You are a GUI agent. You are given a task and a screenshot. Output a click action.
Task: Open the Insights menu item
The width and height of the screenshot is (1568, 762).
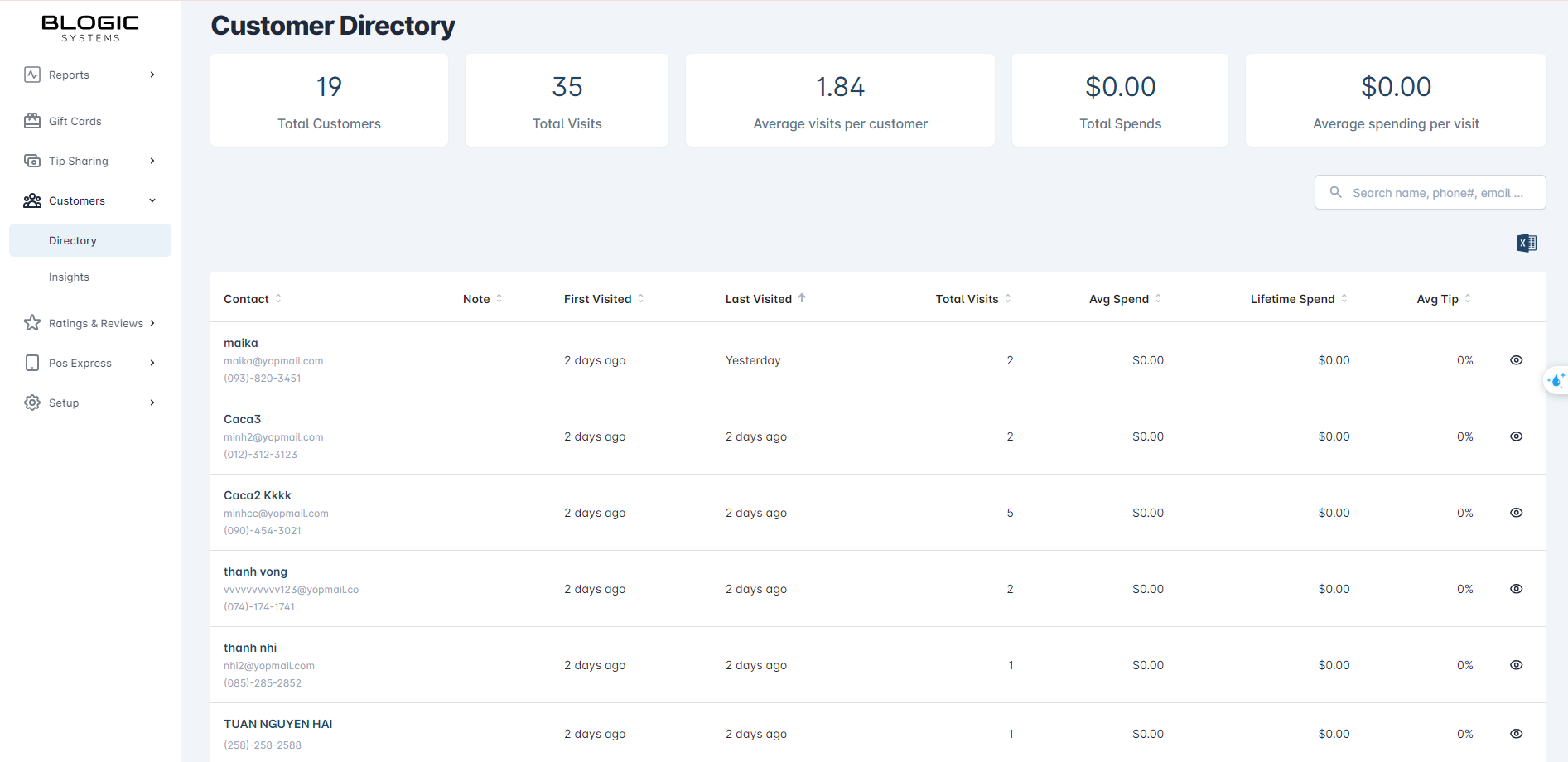click(x=69, y=277)
